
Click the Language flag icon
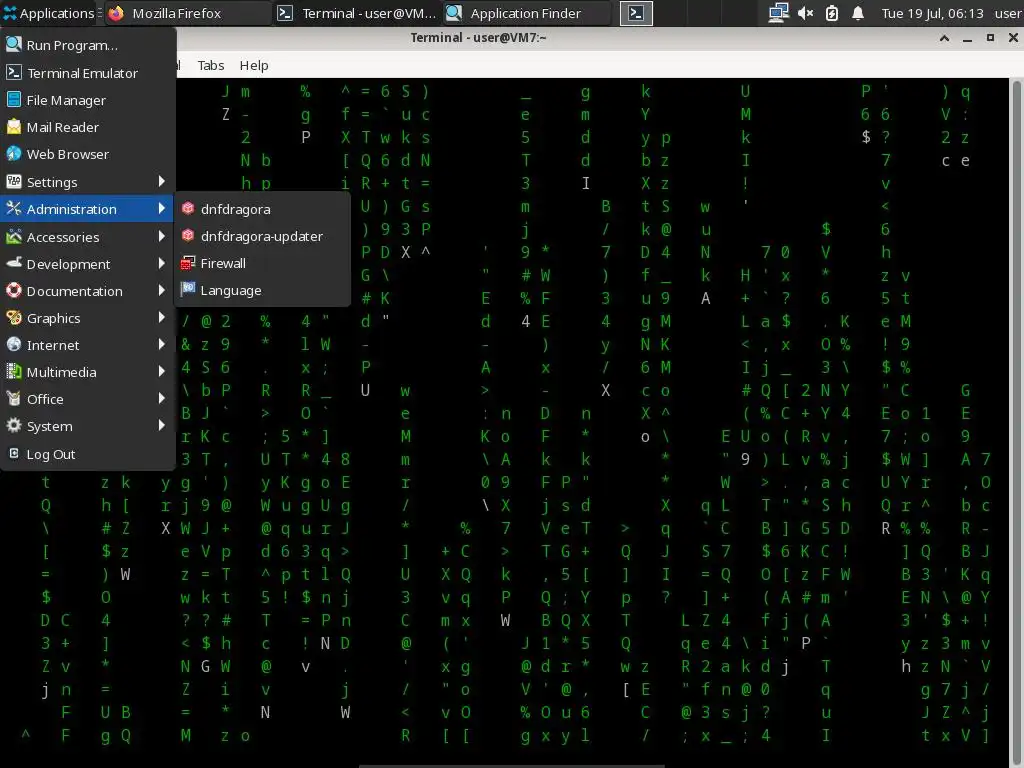tap(188, 289)
